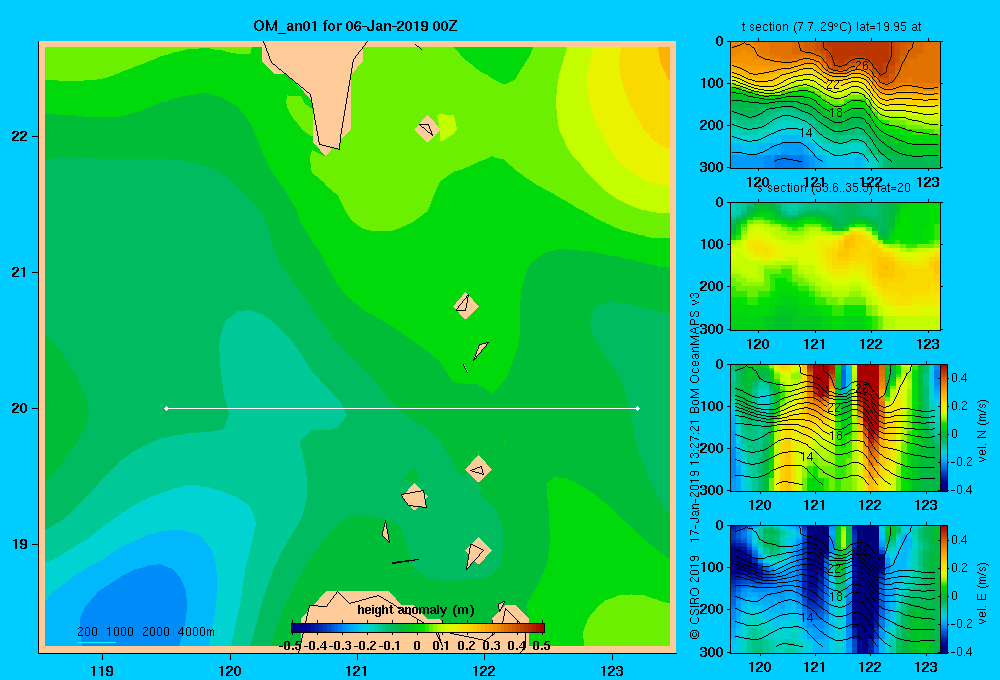Click the 'vel. E (m/s)' axis label
The width and height of the screenshot is (1000, 680).
click(982, 593)
